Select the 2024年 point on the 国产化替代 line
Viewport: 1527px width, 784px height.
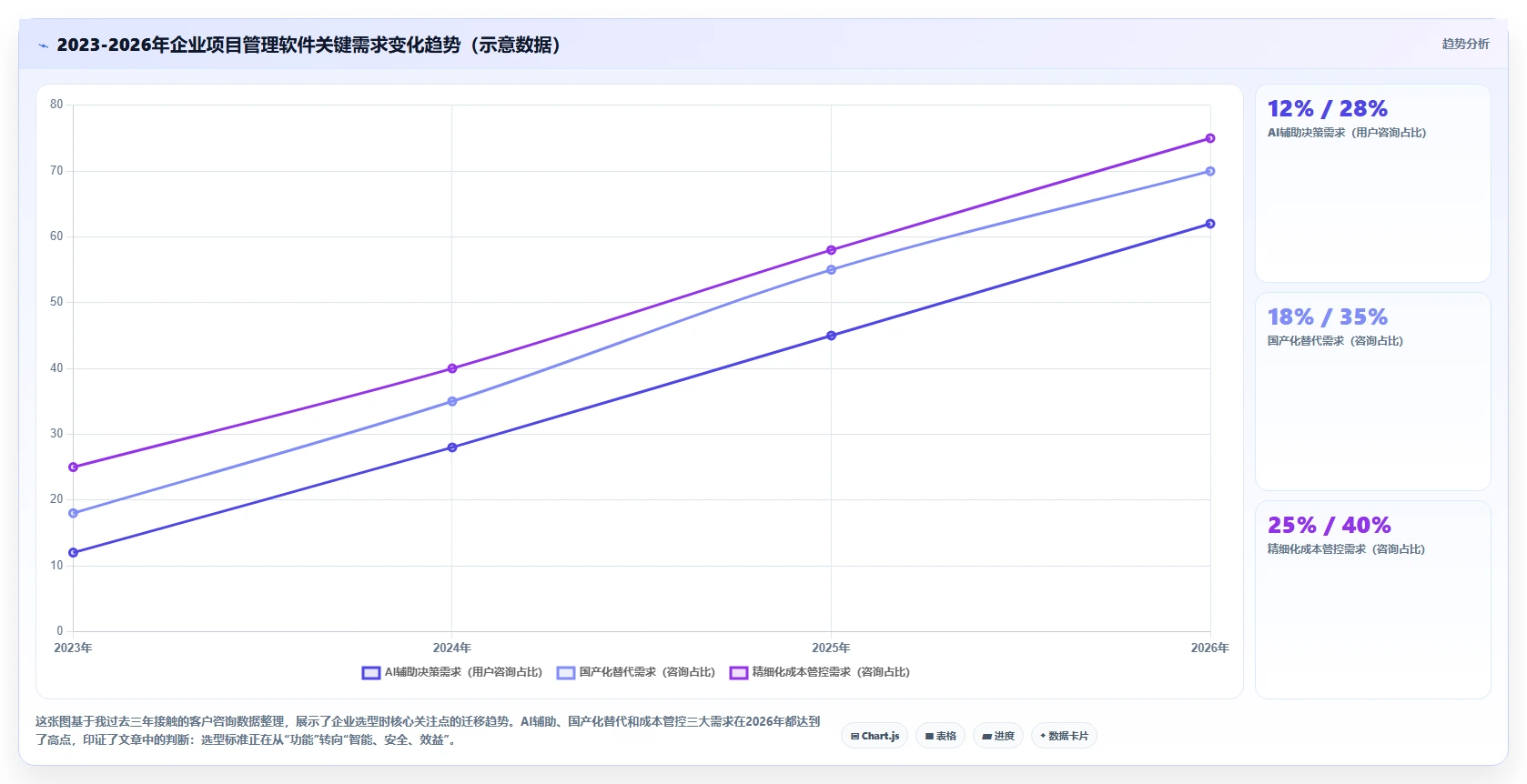pyautogui.click(x=452, y=401)
